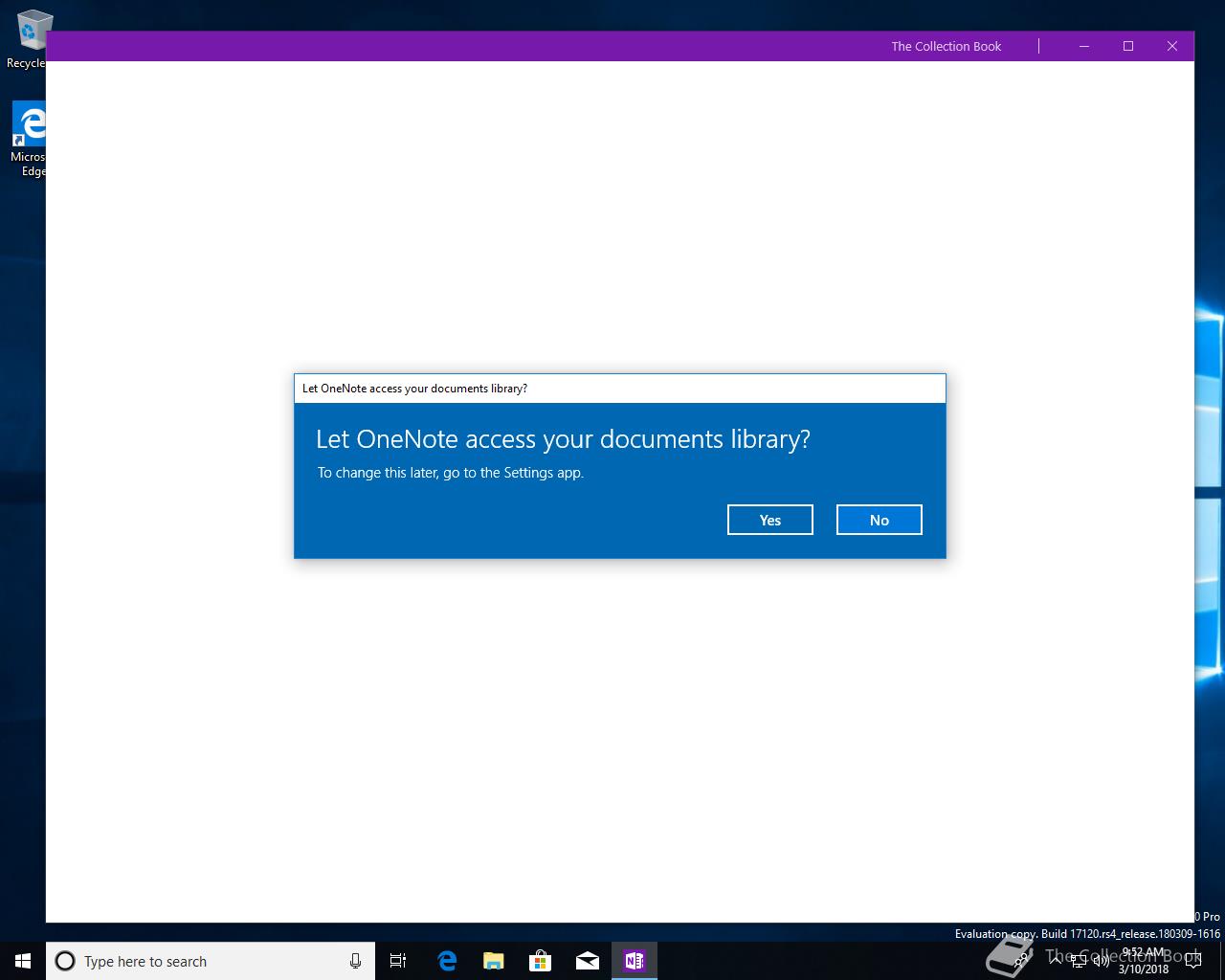Click the OneNote taskbar icon

635,961
